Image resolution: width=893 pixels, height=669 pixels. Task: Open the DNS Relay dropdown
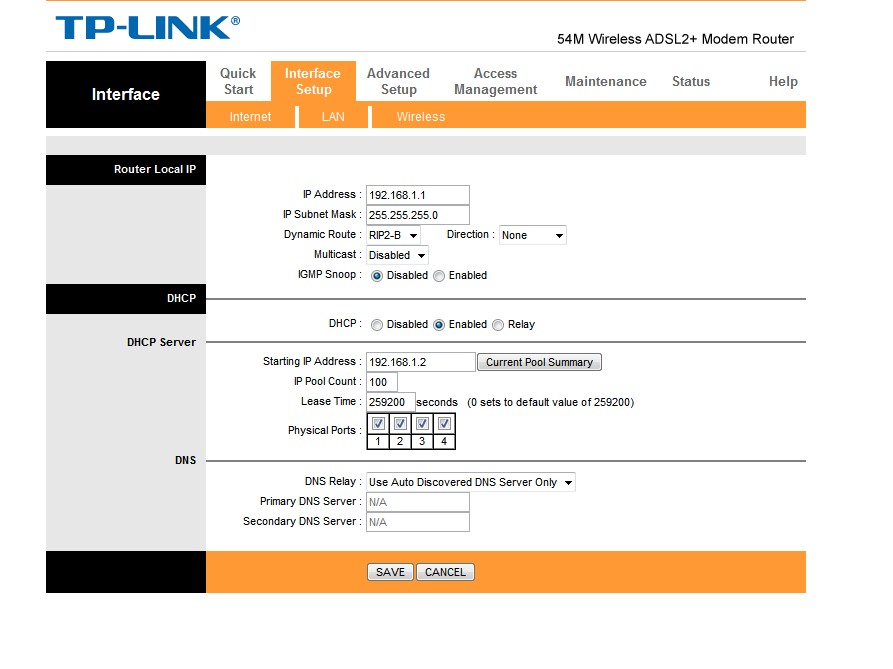click(470, 482)
